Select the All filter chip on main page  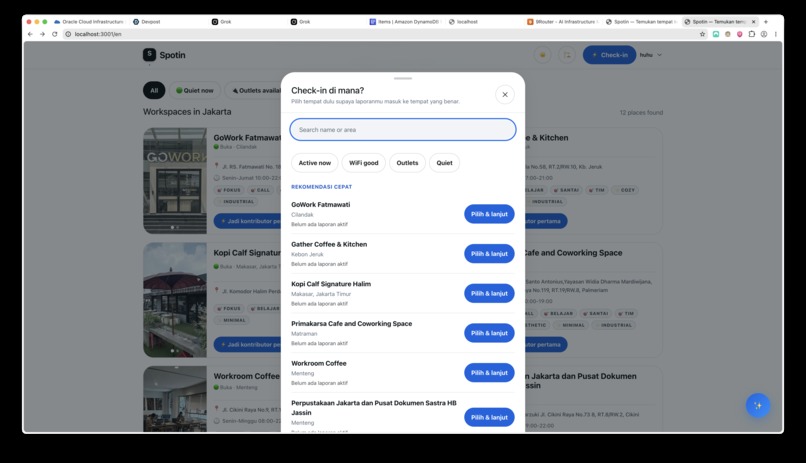pos(154,90)
